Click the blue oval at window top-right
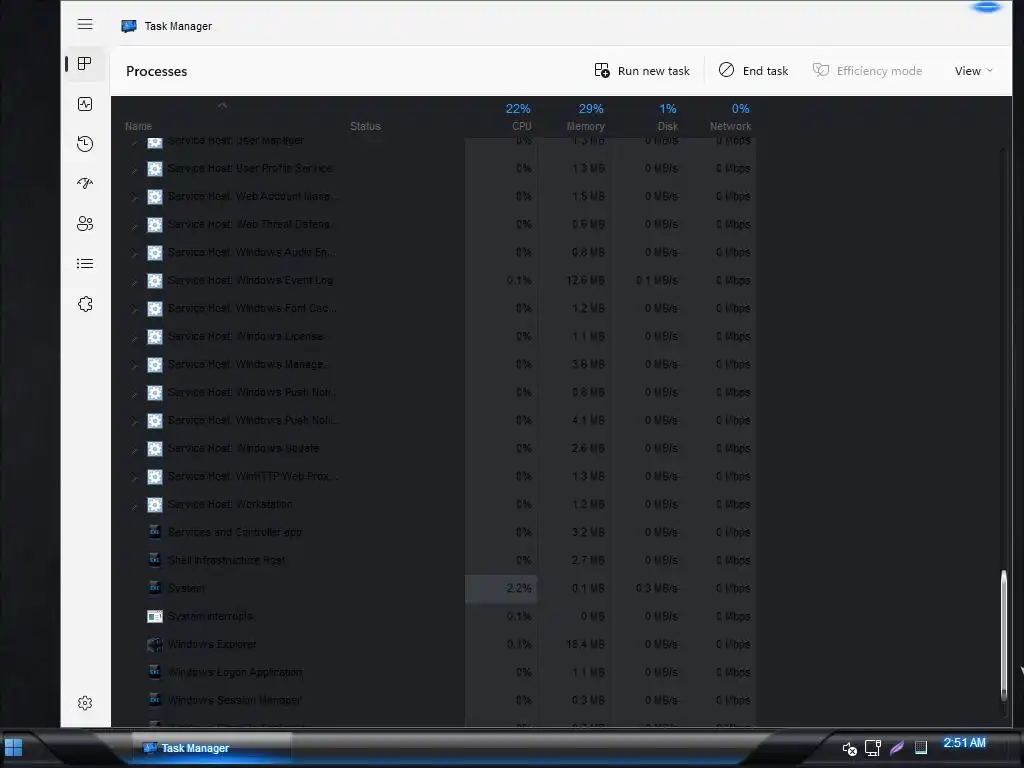The width and height of the screenshot is (1024, 768). (x=987, y=7)
